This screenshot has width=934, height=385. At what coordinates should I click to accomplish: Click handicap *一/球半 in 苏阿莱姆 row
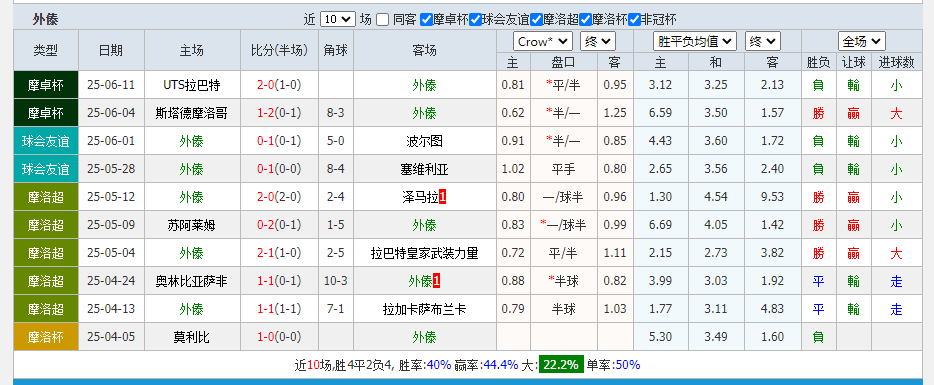tap(563, 225)
